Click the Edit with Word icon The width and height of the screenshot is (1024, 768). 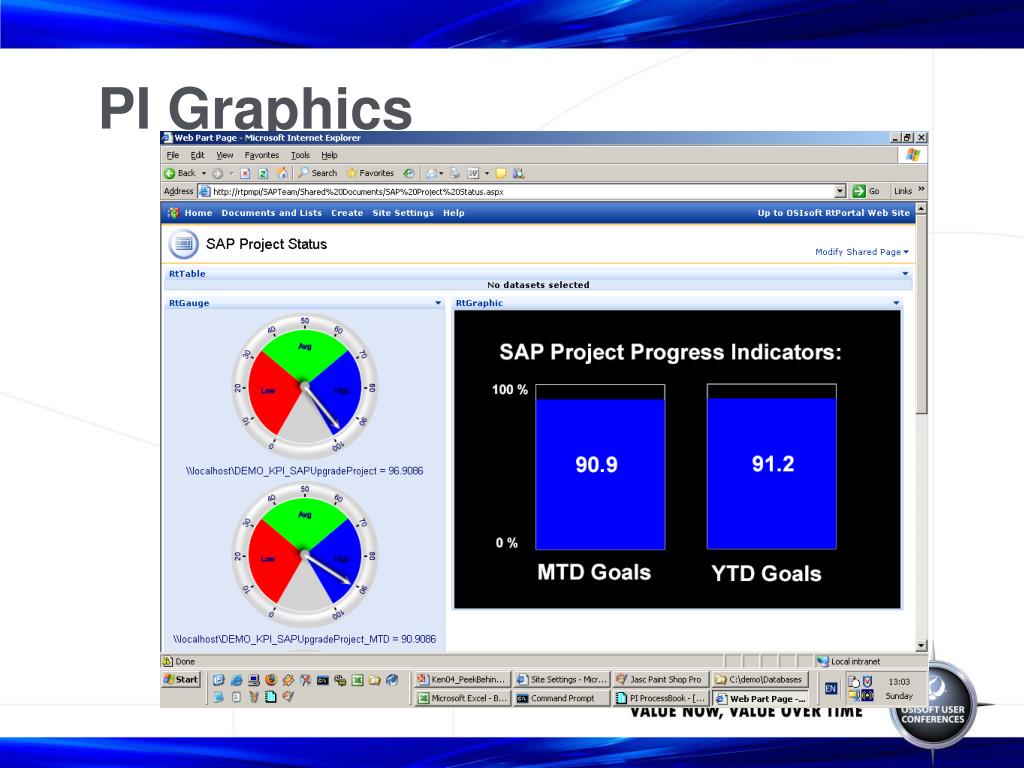(x=473, y=173)
